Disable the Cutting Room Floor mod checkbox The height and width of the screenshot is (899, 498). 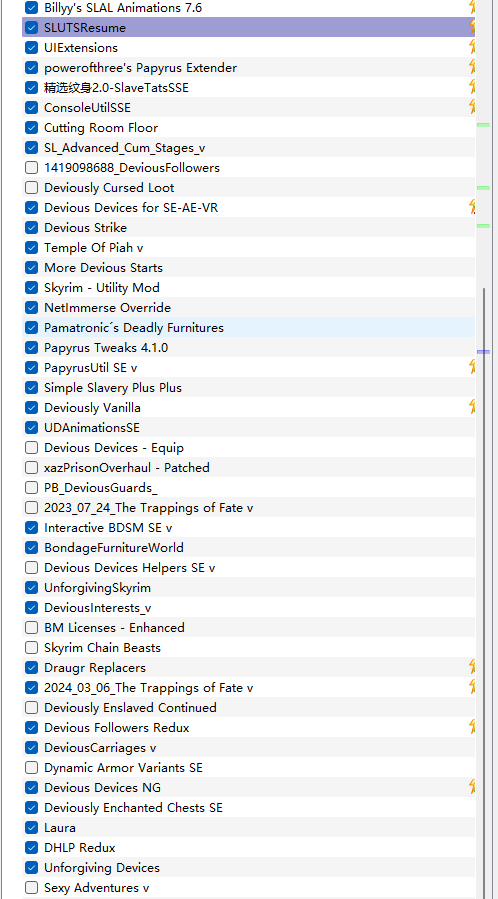point(32,127)
